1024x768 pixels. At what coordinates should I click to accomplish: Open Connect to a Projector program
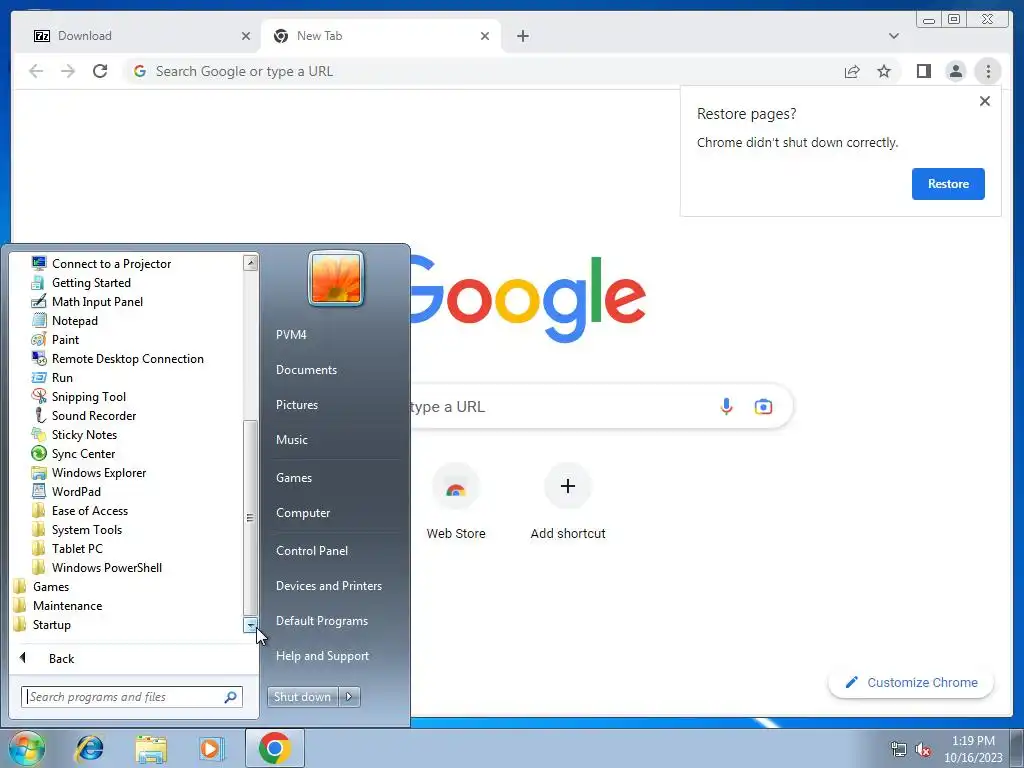coord(101,264)
